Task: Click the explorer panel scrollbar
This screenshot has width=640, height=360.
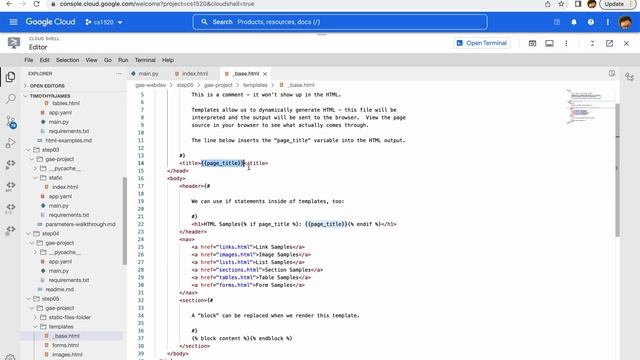Action: pos(124,220)
